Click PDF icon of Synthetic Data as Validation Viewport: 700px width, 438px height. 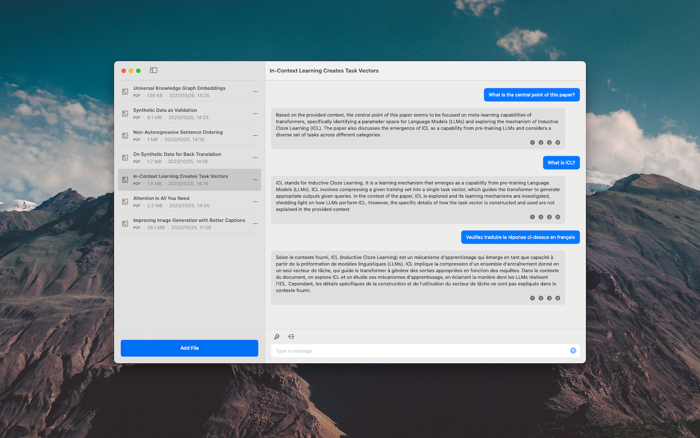point(125,113)
